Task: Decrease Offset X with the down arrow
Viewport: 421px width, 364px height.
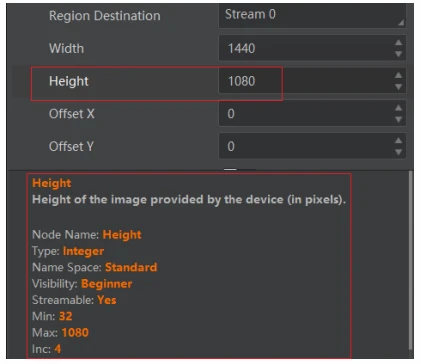Action: pyautogui.click(x=398, y=119)
